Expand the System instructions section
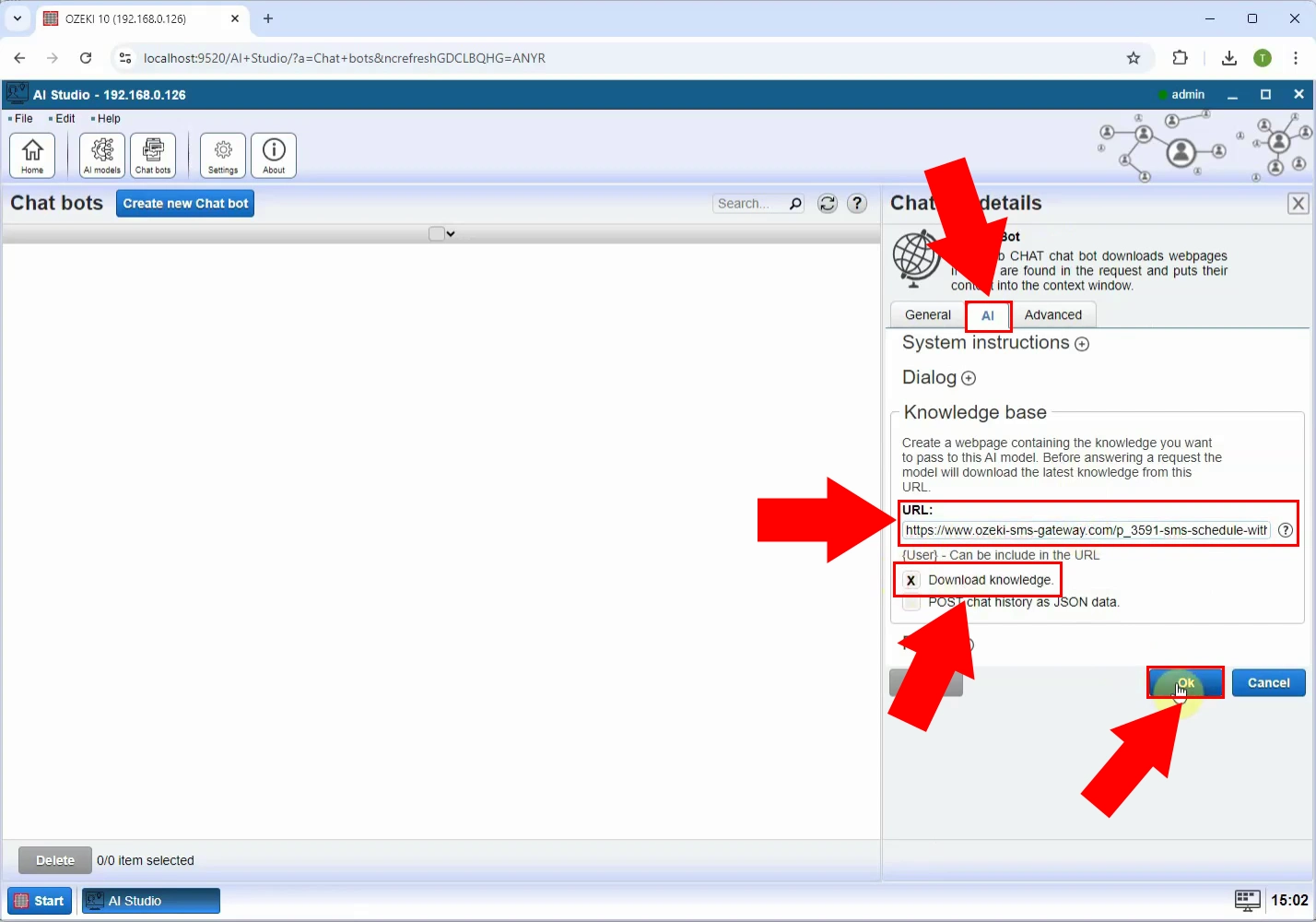The height and width of the screenshot is (922, 1316). (1082, 344)
